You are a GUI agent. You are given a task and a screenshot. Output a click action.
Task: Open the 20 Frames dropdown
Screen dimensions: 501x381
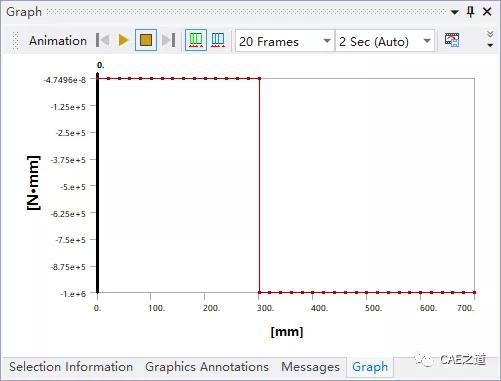[x=285, y=41]
